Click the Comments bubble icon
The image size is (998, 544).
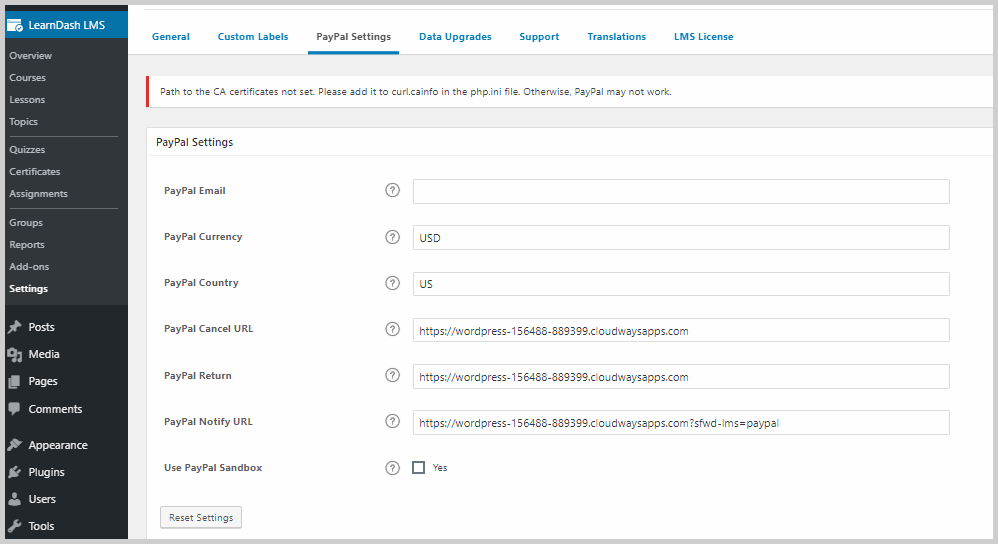[15, 409]
